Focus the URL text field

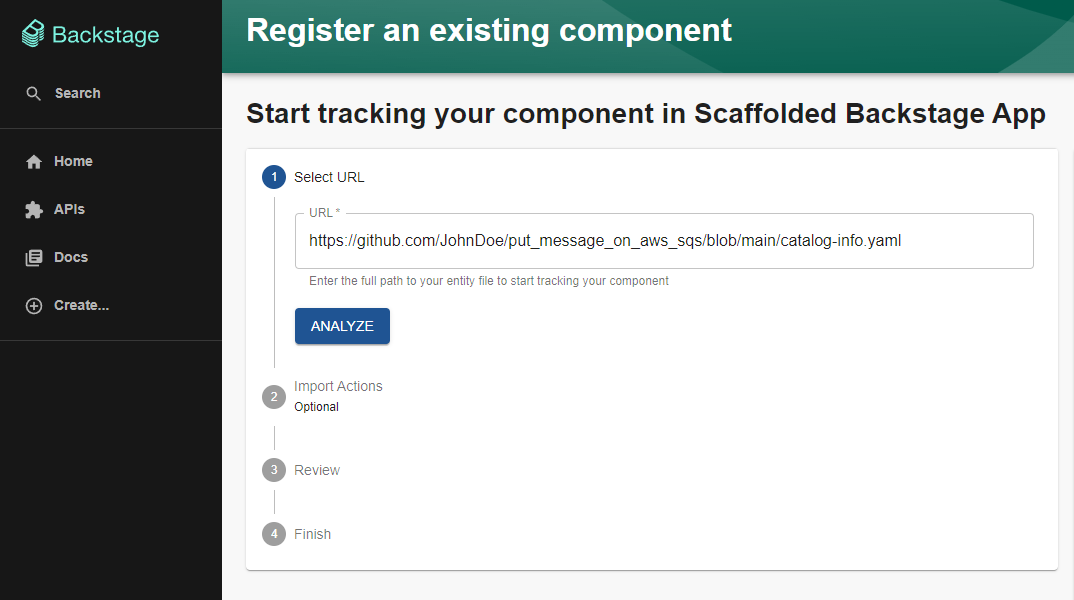click(x=663, y=241)
